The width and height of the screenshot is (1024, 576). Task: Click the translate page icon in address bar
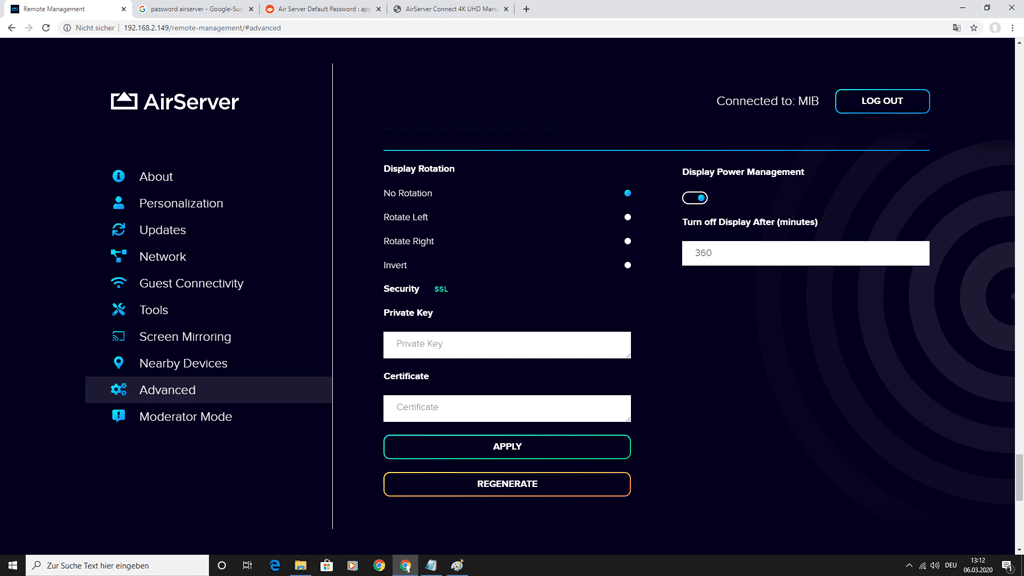click(957, 27)
